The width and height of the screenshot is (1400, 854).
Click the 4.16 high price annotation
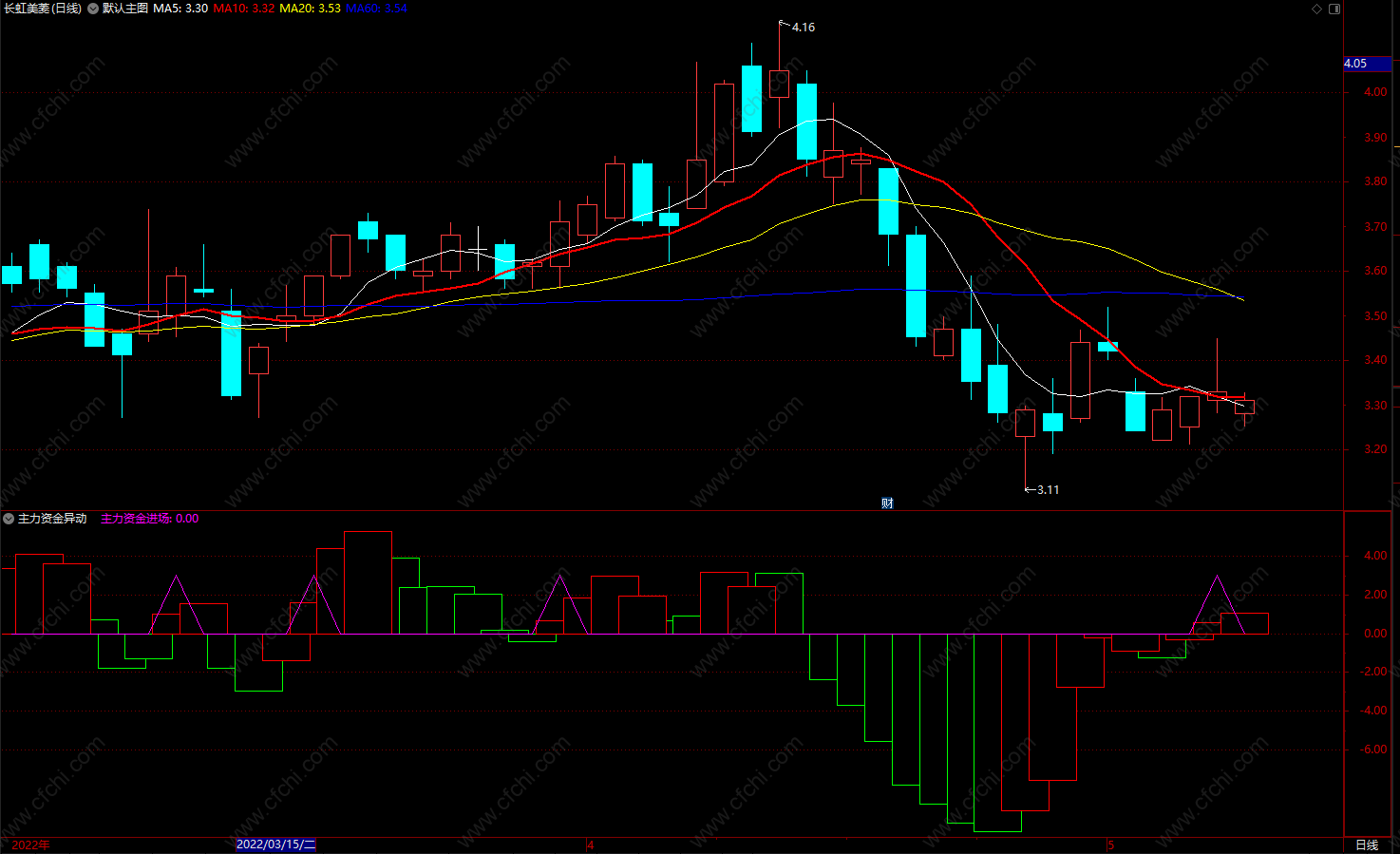point(804,28)
